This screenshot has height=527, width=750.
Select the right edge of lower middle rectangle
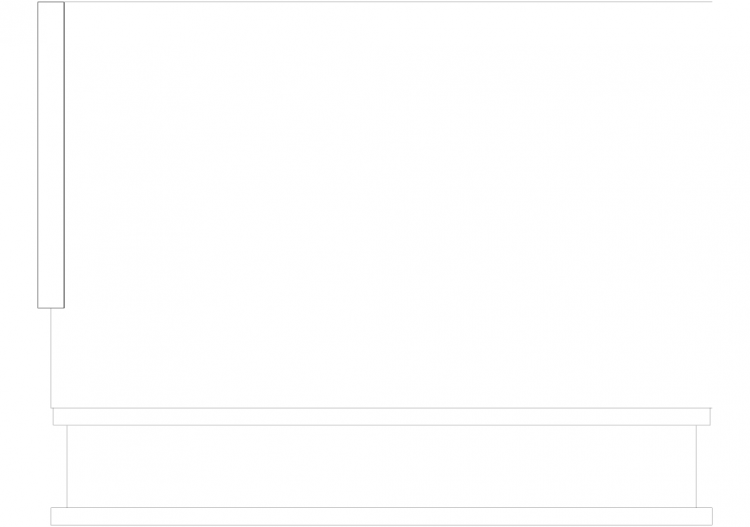coord(696,466)
